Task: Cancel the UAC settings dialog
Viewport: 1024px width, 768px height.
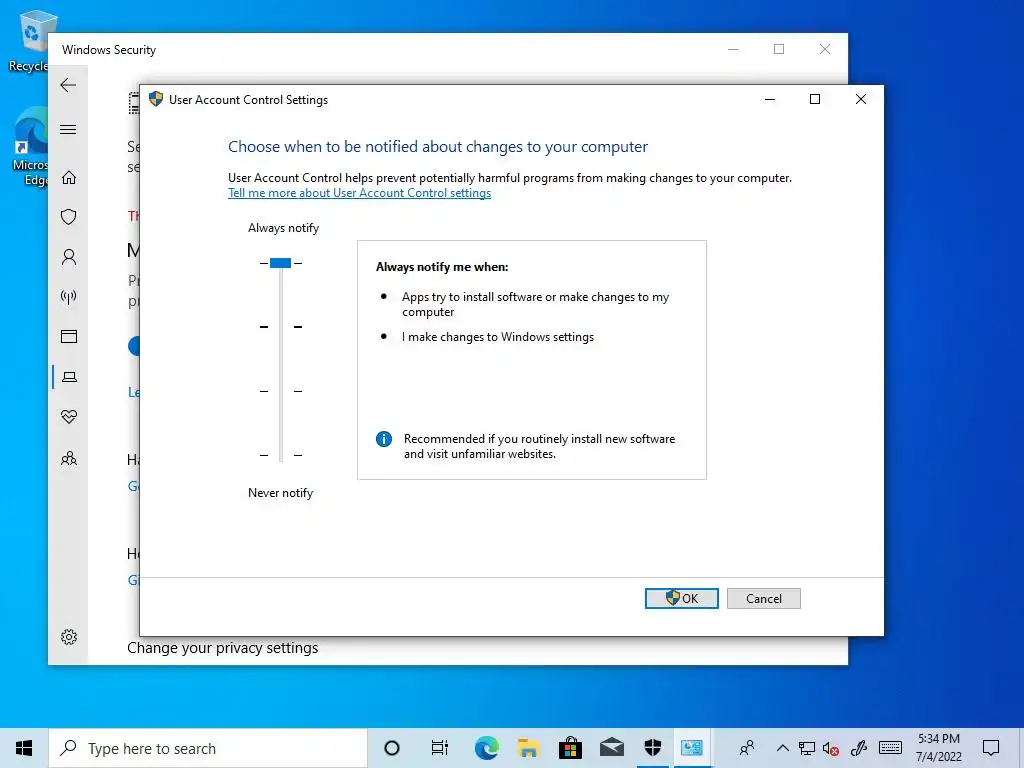Action: [x=763, y=599]
